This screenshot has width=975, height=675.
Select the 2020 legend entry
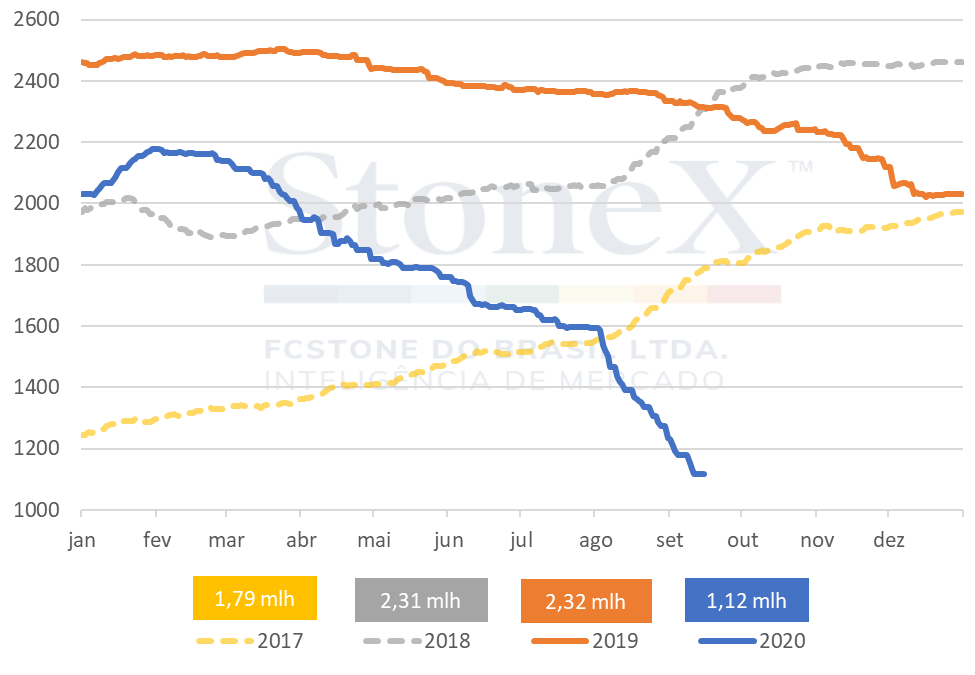(752, 641)
